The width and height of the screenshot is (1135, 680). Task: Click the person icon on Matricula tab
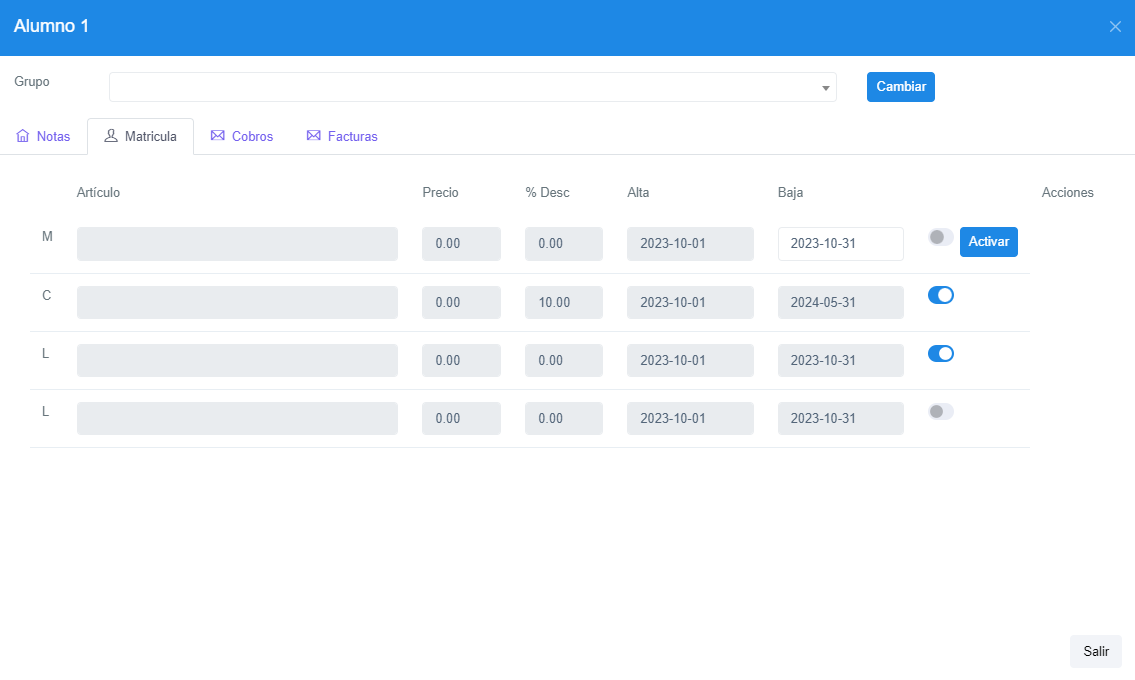[111, 136]
